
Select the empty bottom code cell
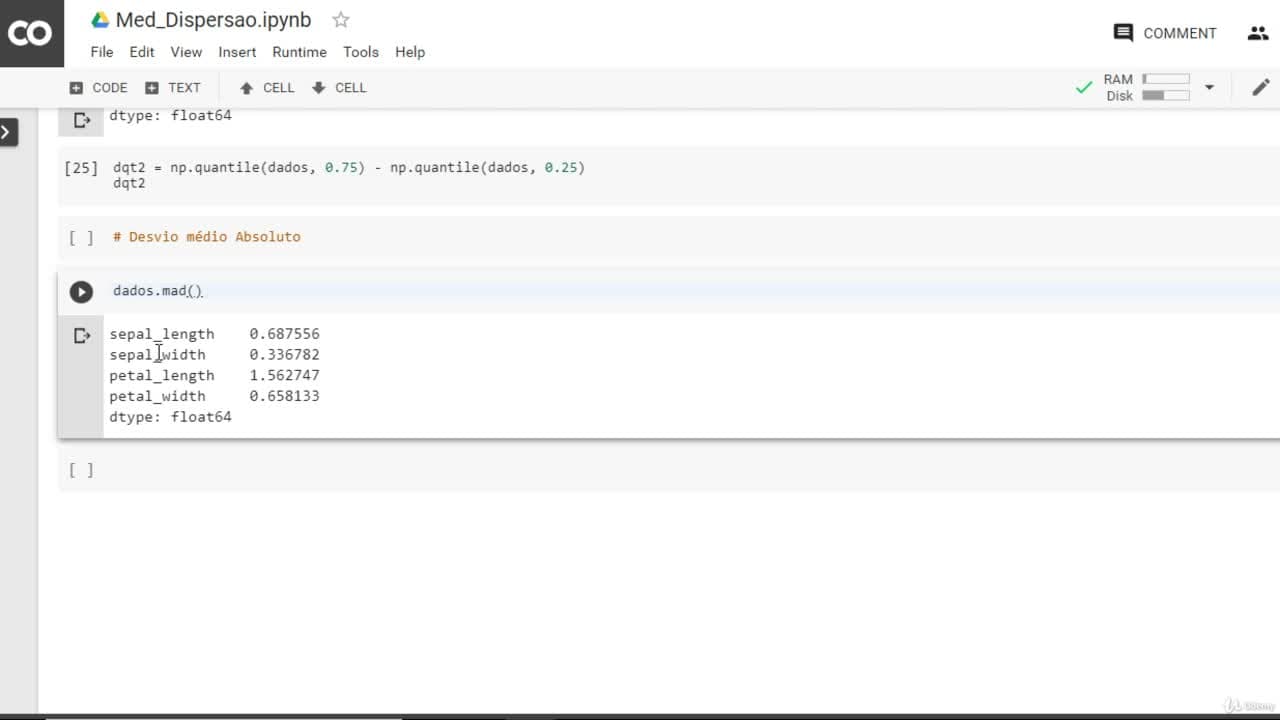[x=668, y=470]
